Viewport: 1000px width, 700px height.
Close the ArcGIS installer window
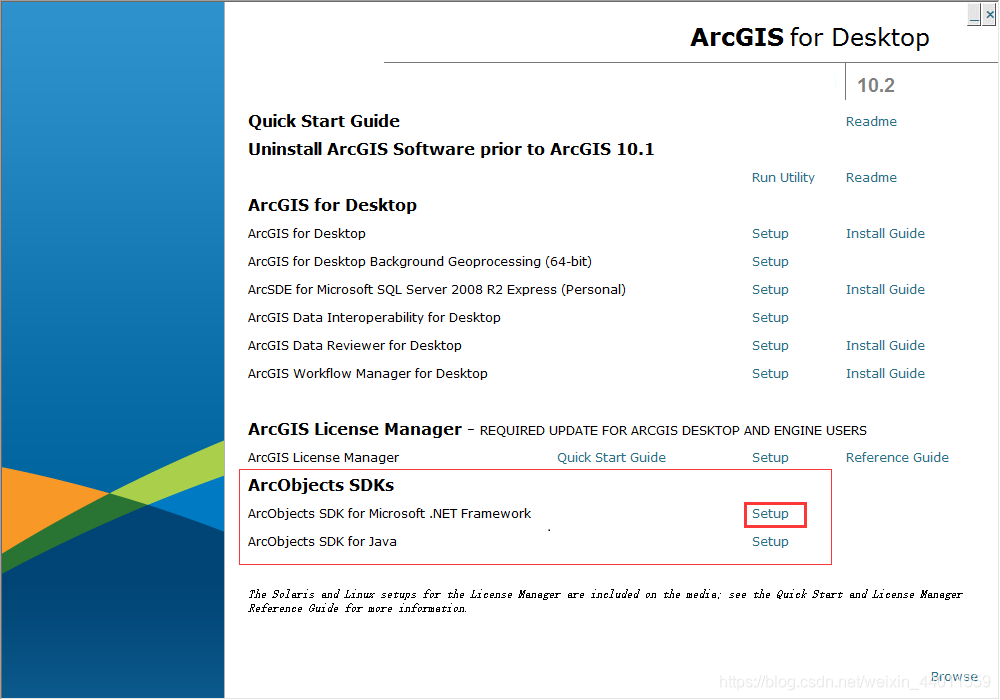pos(989,14)
